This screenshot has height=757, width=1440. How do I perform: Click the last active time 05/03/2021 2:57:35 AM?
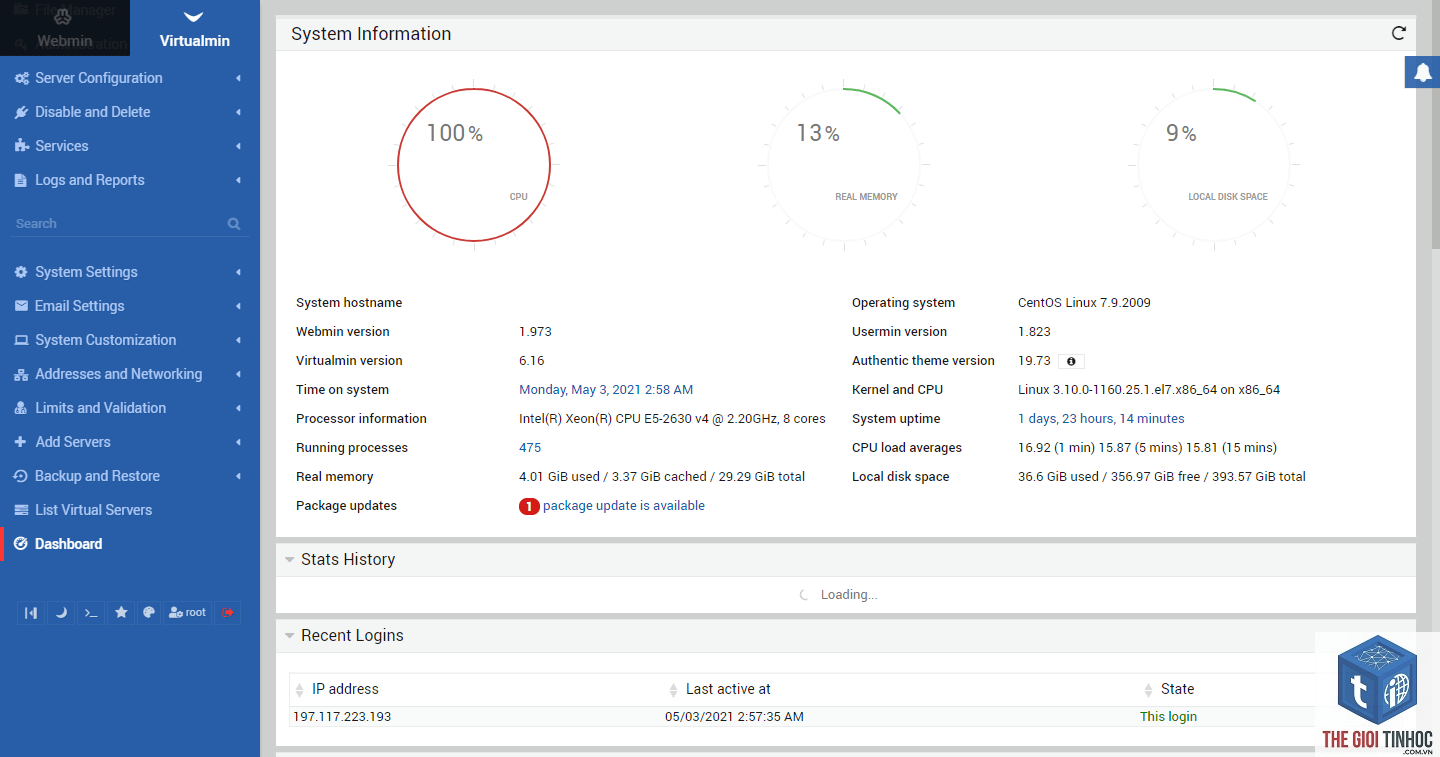pyautogui.click(x=734, y=717)
